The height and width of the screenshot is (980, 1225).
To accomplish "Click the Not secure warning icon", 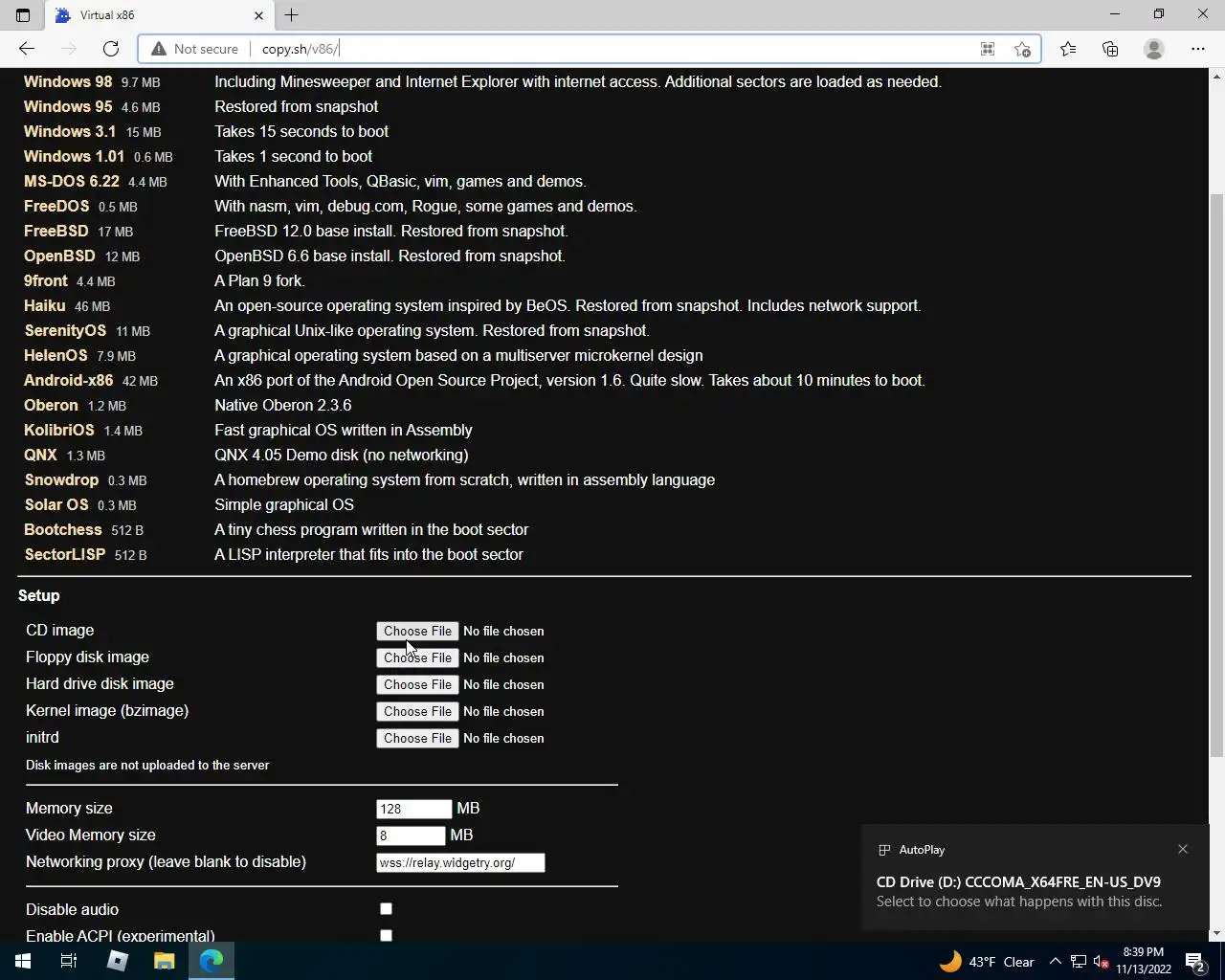I will coord(158,49).
